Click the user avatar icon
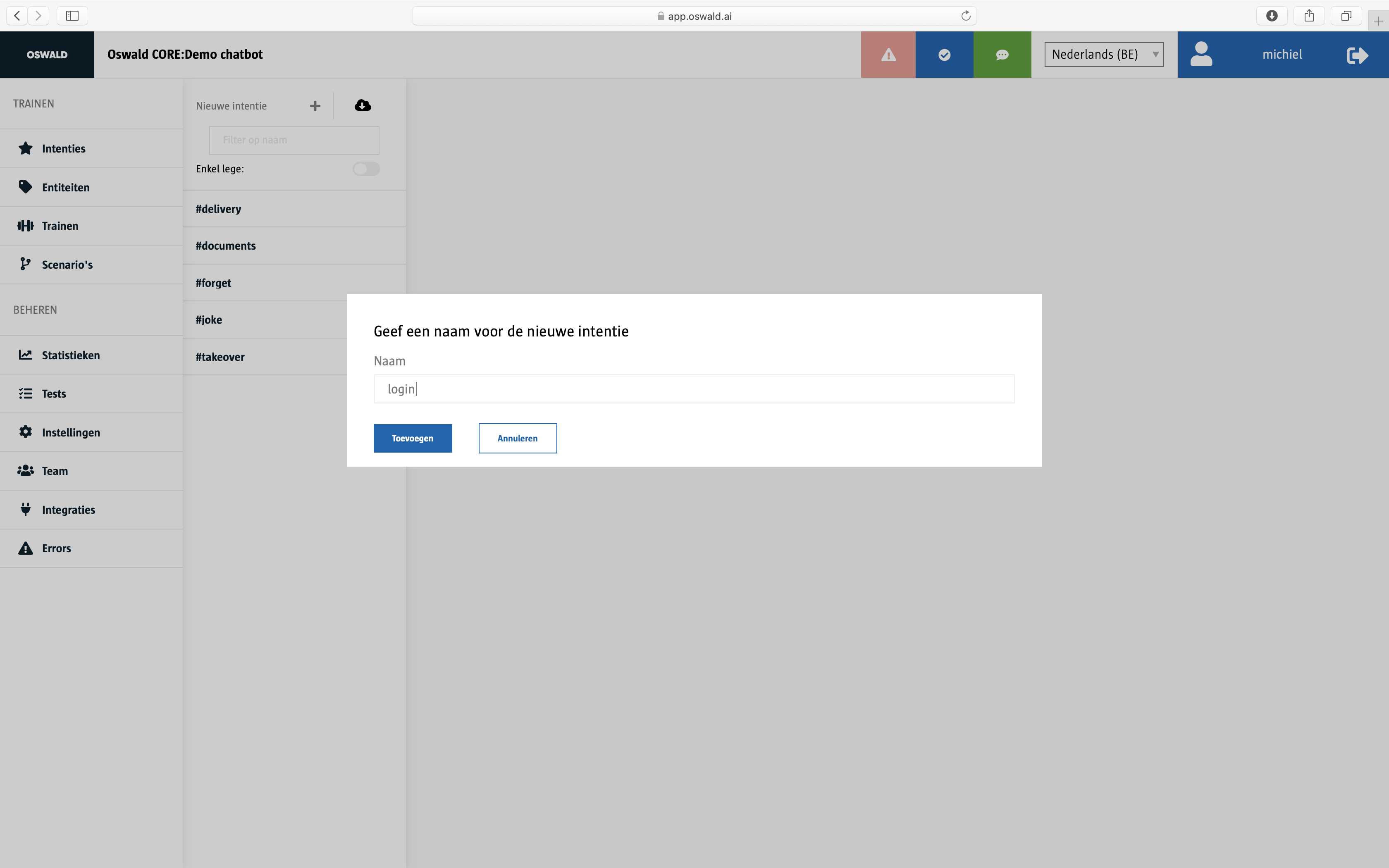Screen dimensions: 1389x868 pos(1201,55)
